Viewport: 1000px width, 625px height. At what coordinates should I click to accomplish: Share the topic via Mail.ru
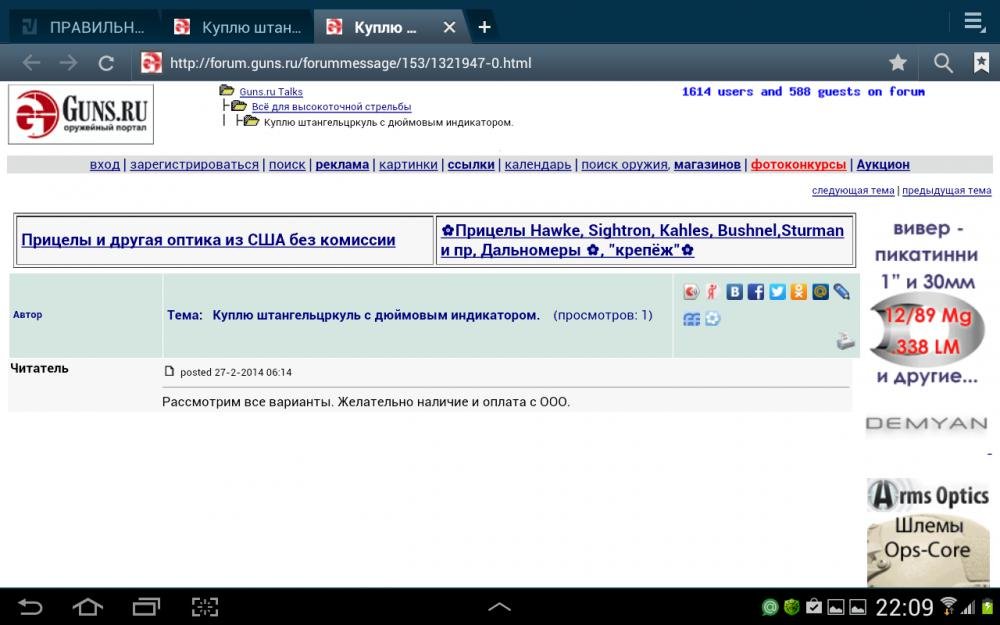pos(820,291)
